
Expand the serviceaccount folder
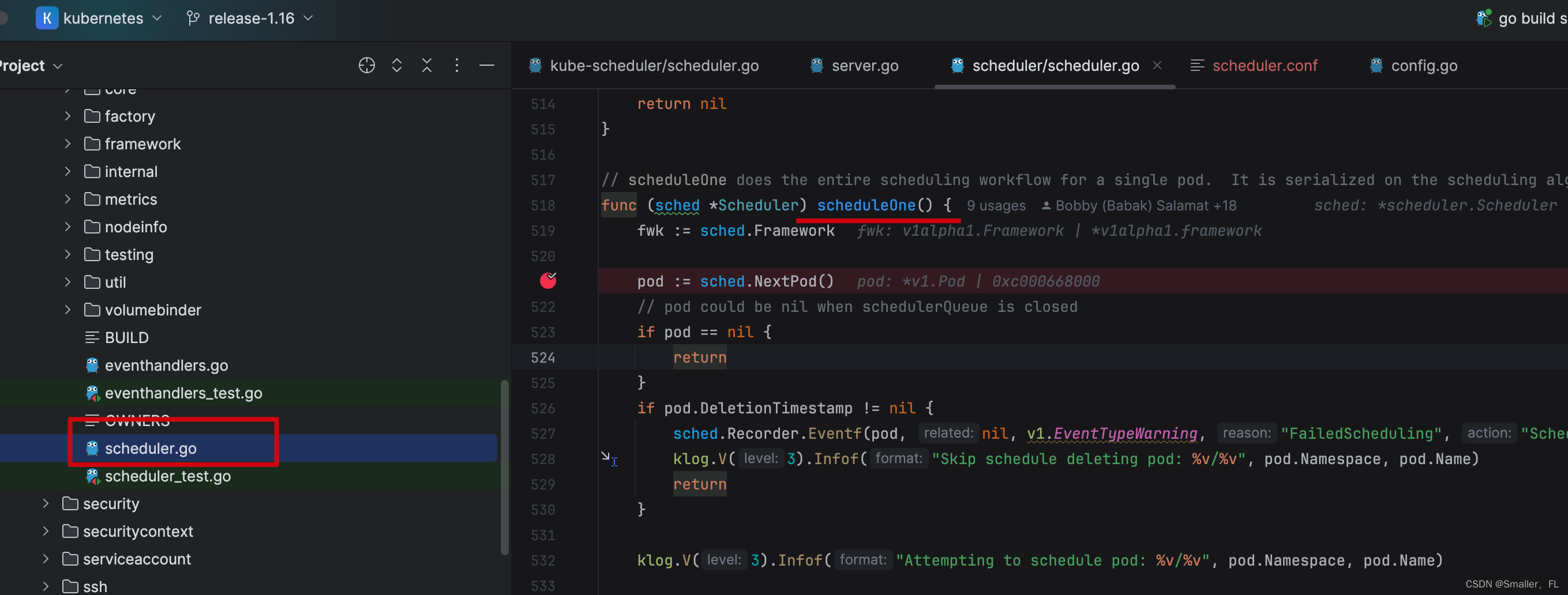click(46, 559)
